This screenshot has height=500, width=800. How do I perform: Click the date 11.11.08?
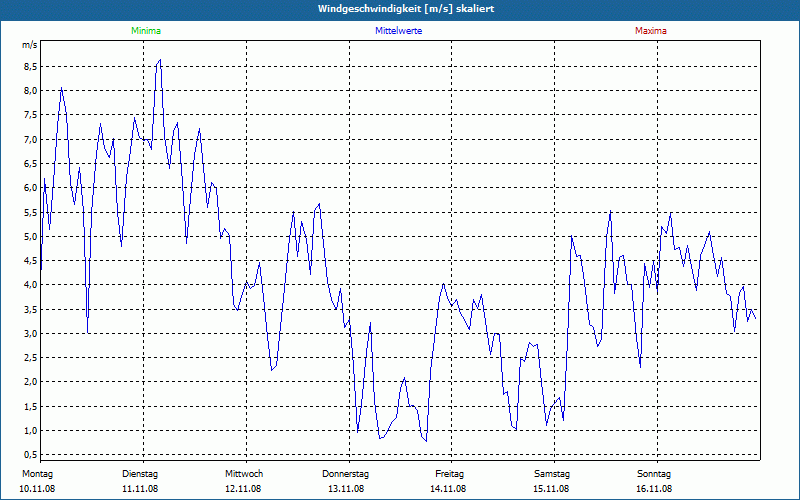pyautogui.click(x=140, y=489)
